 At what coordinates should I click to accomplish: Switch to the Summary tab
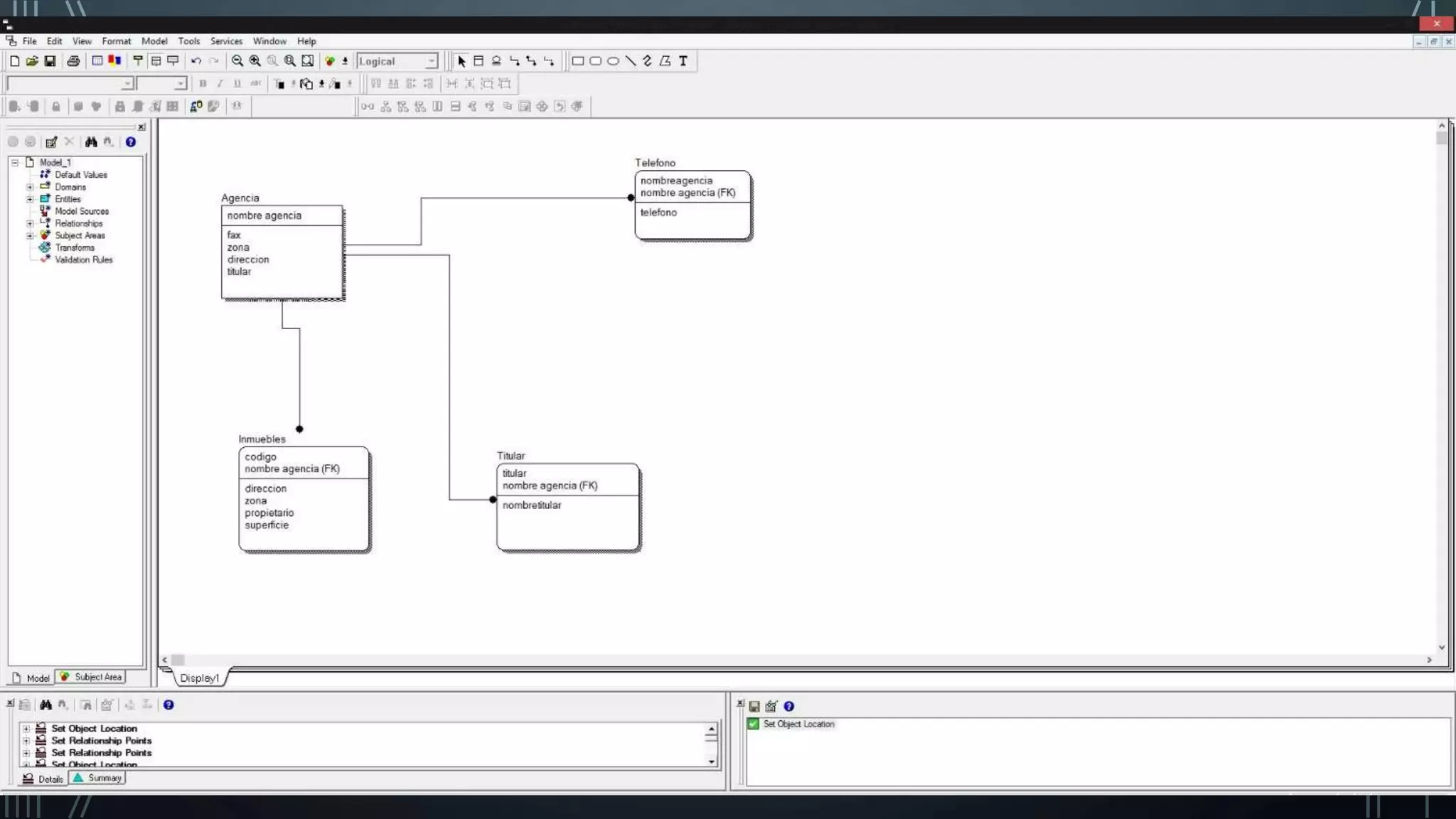[97, 778]
